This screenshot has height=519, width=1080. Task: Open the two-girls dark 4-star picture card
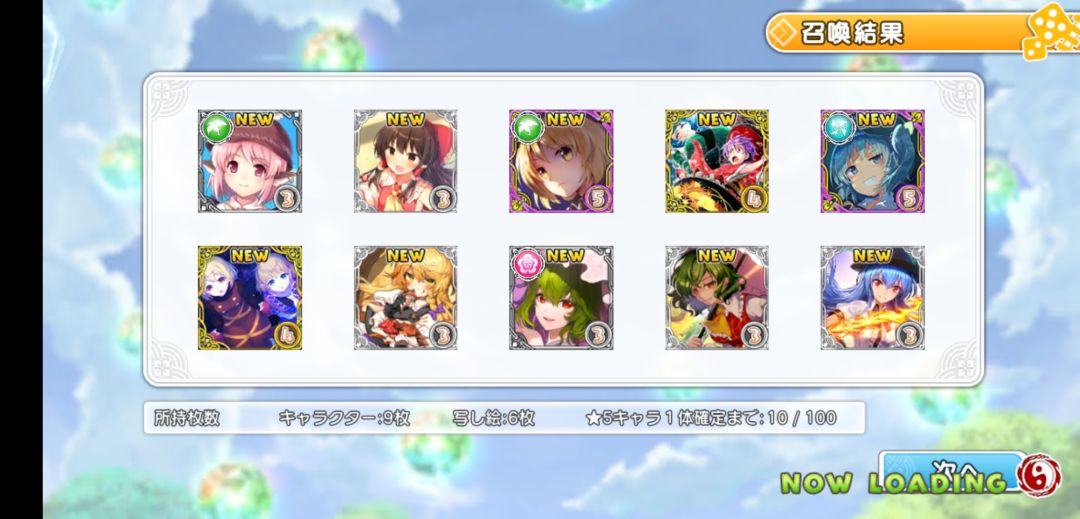[249, 297]
